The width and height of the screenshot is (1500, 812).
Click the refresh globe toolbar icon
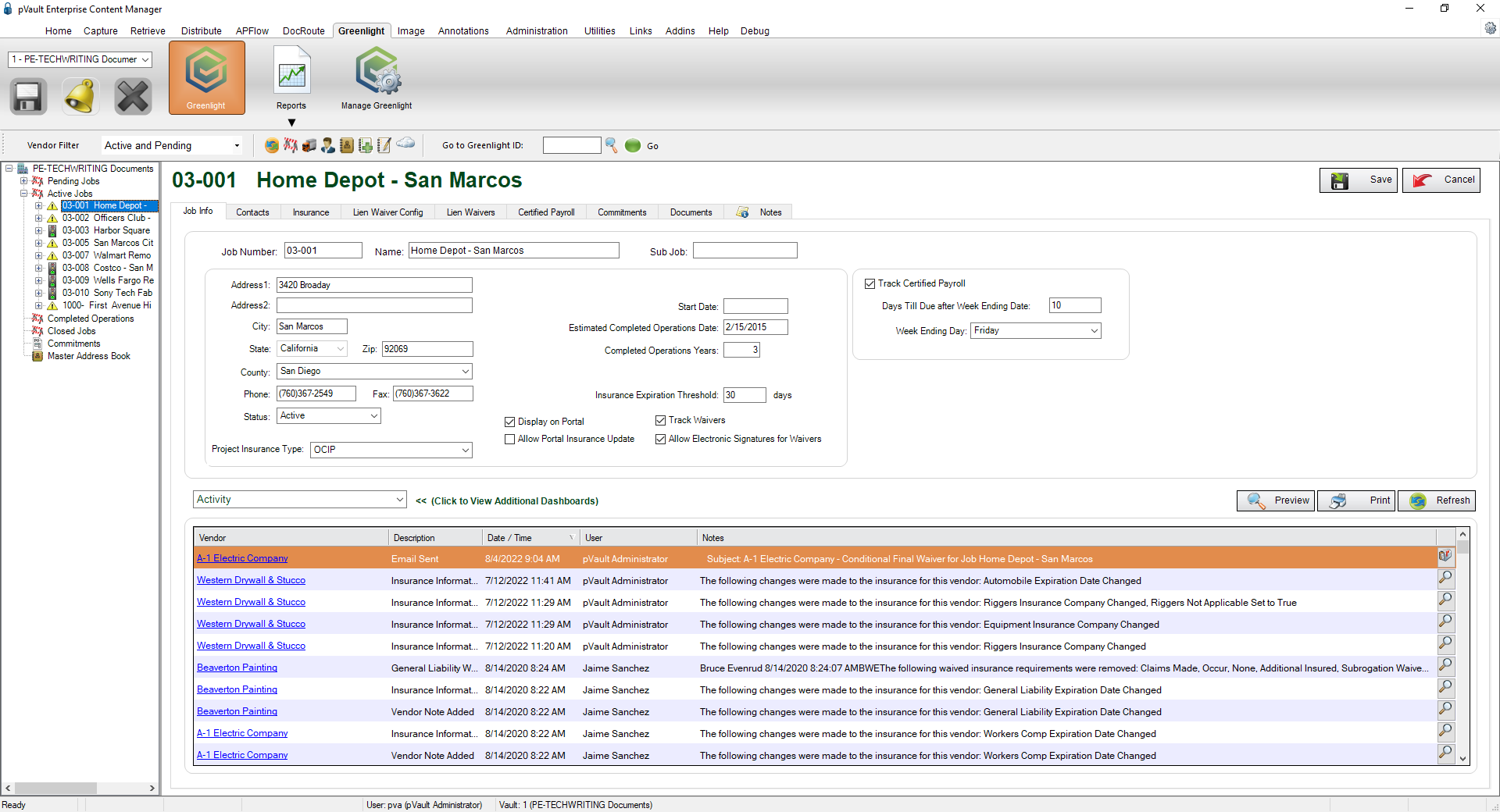272,145
